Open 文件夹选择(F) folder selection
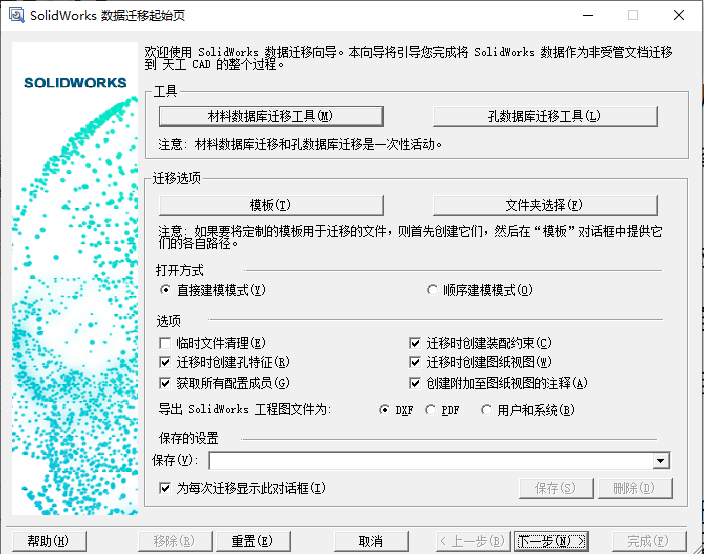The width and height of the screenshot is (704, 554). [545, 205]
